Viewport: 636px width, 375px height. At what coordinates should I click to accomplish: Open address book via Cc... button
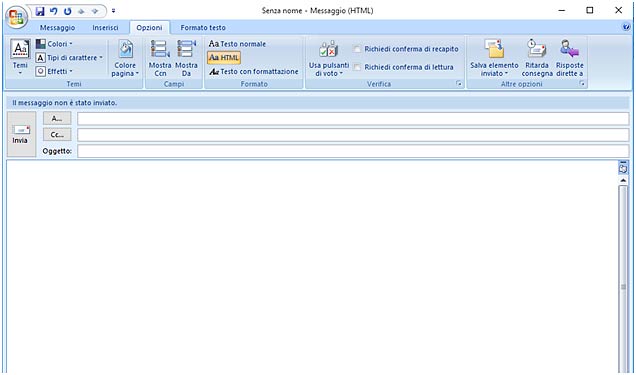point(57,135)
